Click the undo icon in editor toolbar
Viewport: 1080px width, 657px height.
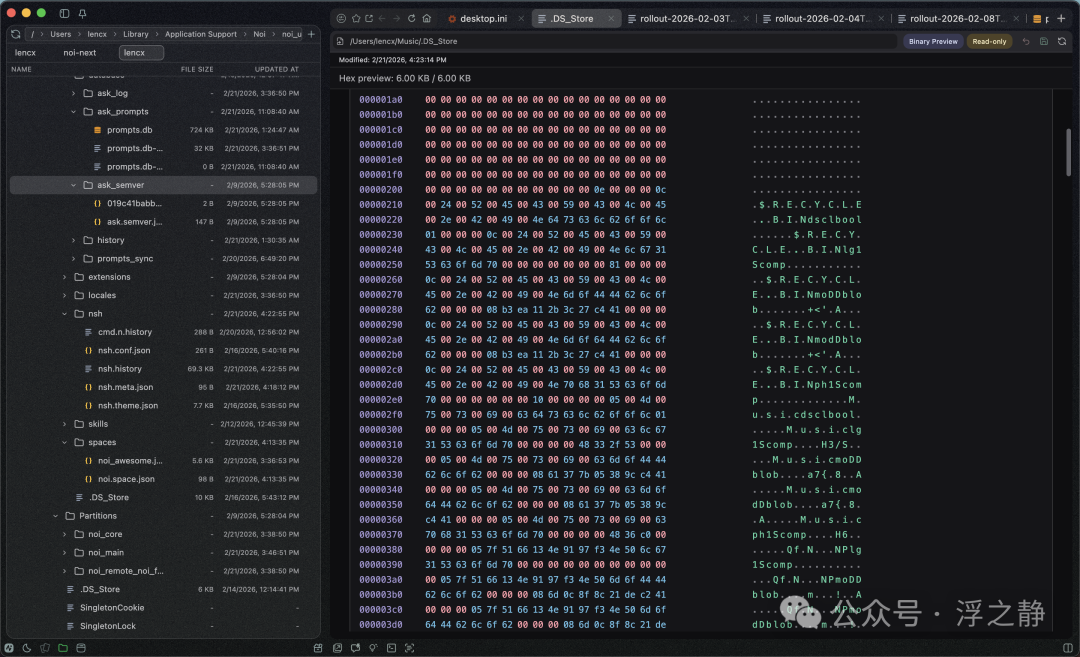coord(1026,41)
